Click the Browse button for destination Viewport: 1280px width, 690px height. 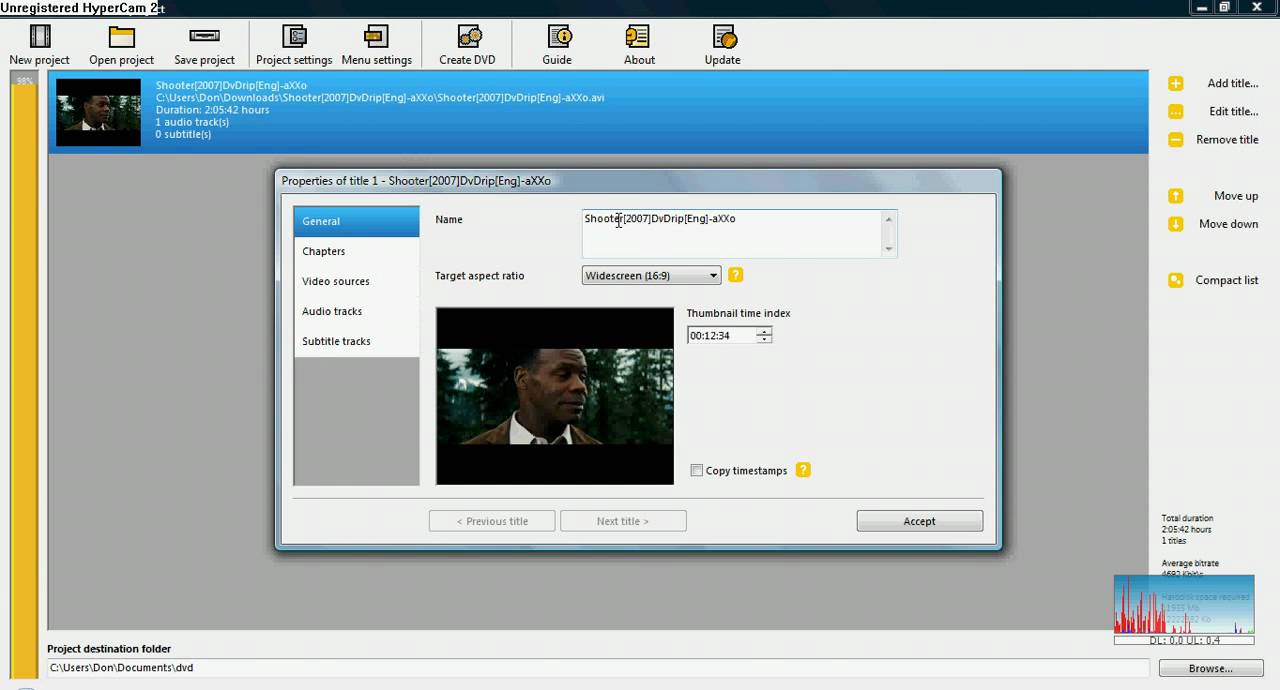pos(1211,668)
